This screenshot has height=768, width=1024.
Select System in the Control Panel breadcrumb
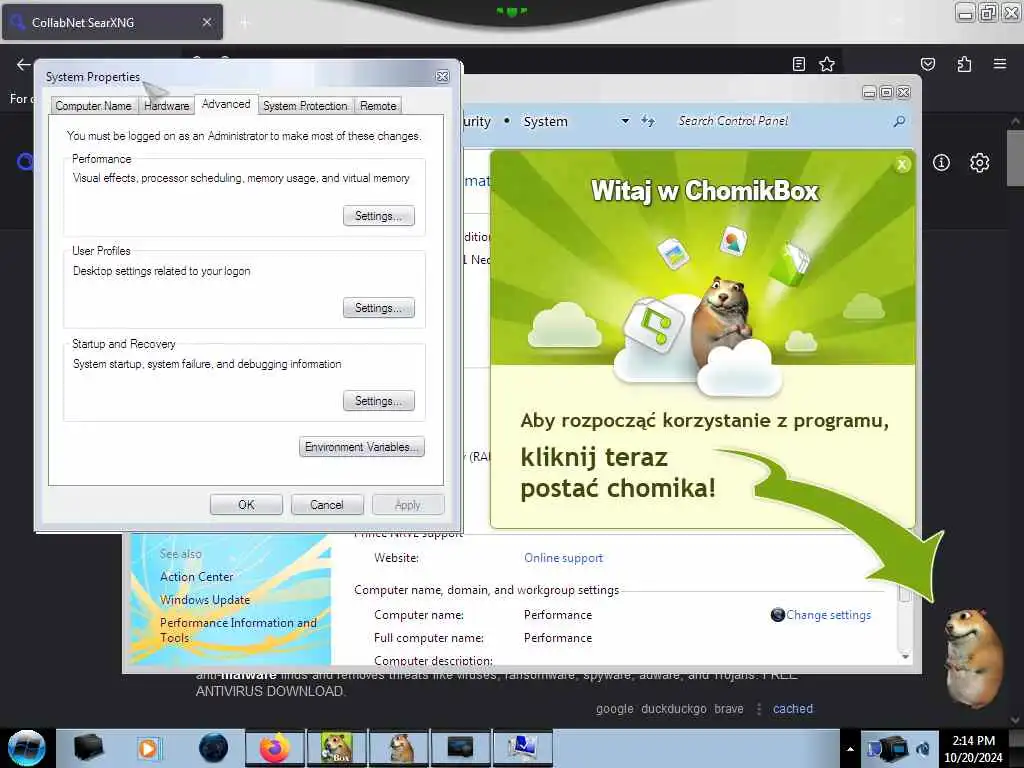click(x=545, y=121)
